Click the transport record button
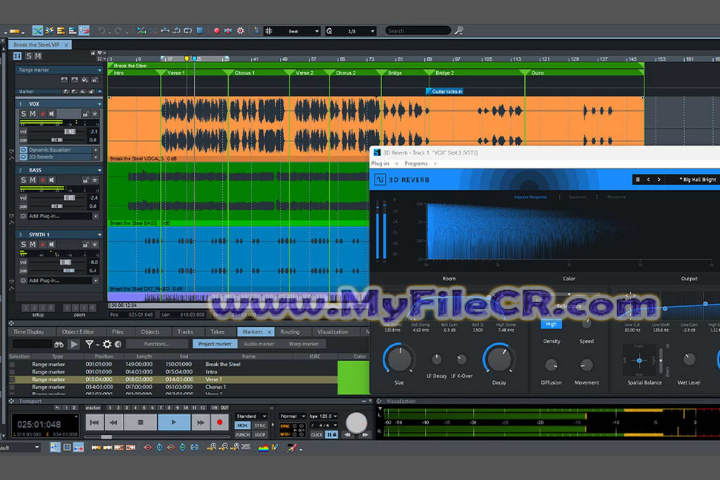The image size is (720, 480). [219, 422]
